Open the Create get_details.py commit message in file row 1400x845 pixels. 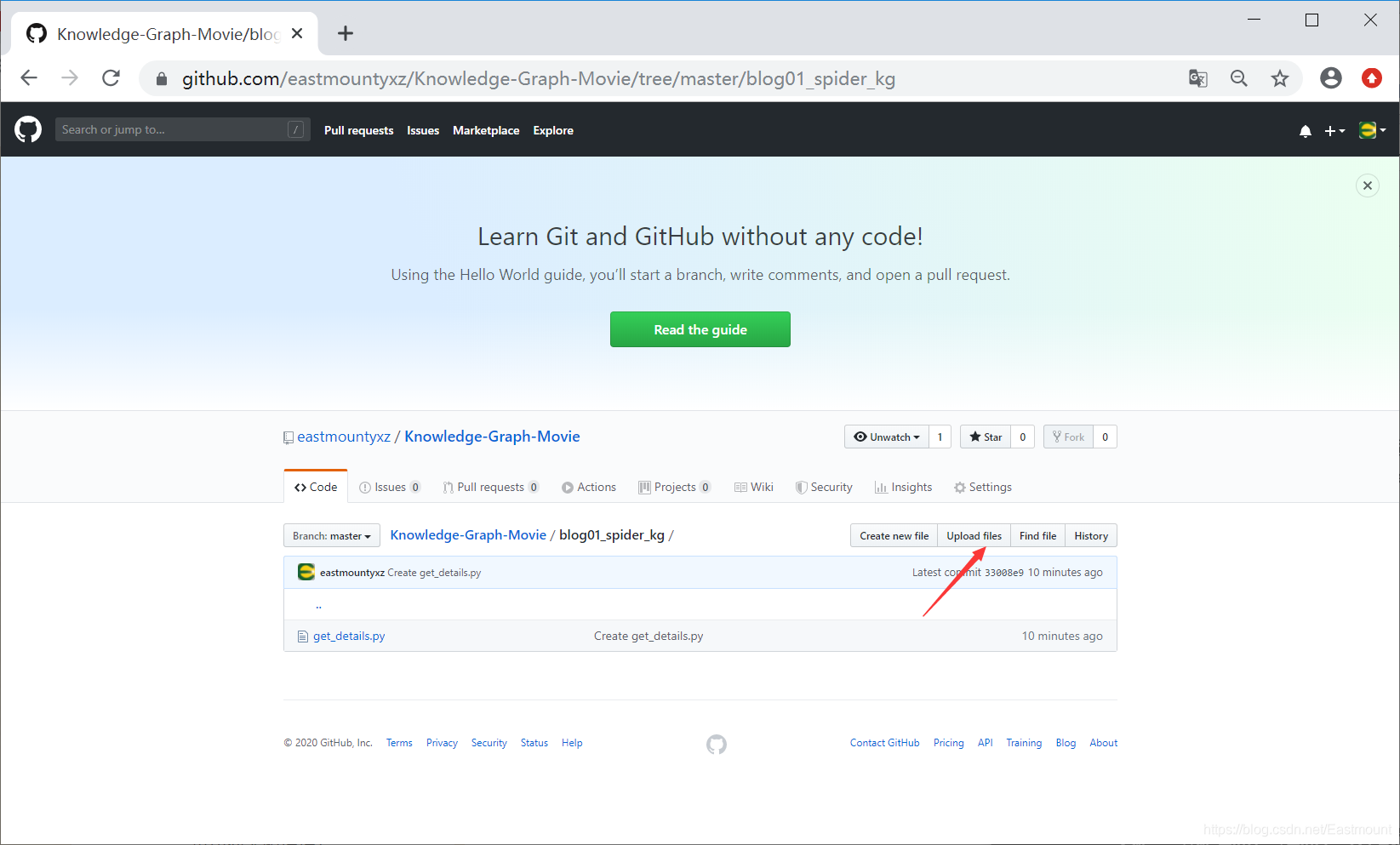[x=649, y=636]
